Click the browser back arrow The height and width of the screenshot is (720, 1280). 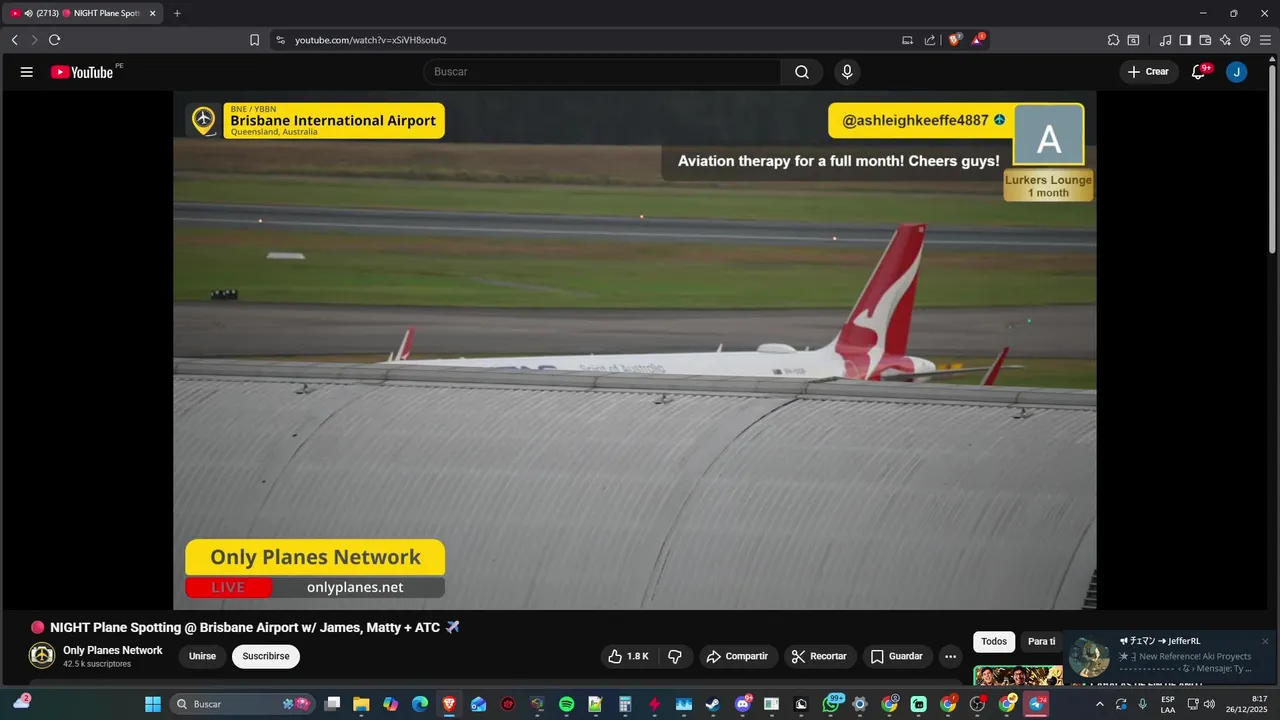pyautogui.click(x=15, y=40)
